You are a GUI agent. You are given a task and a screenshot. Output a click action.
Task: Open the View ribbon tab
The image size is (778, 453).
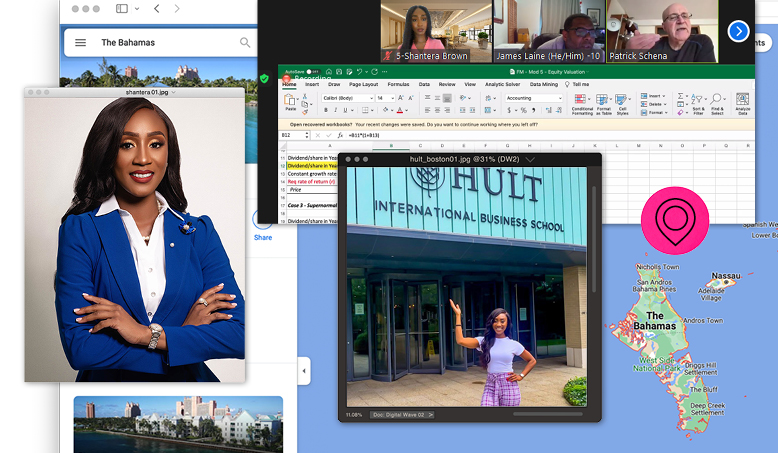click(x=470, y=84)
